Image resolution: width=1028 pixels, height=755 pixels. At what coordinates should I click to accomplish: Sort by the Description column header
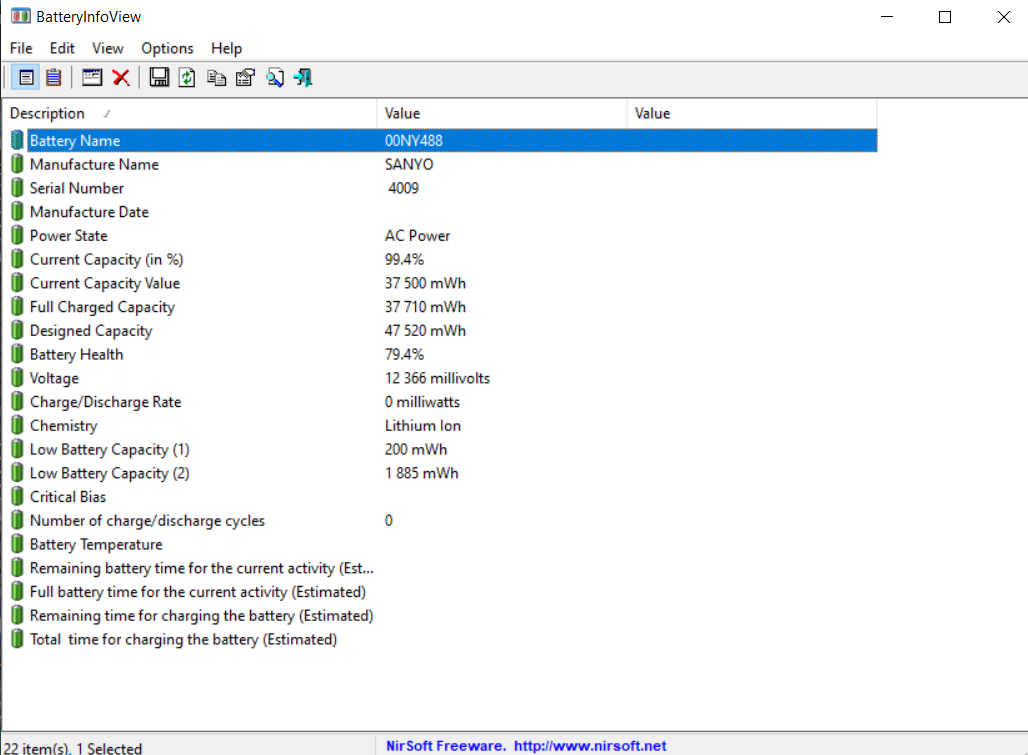[189, 113]
